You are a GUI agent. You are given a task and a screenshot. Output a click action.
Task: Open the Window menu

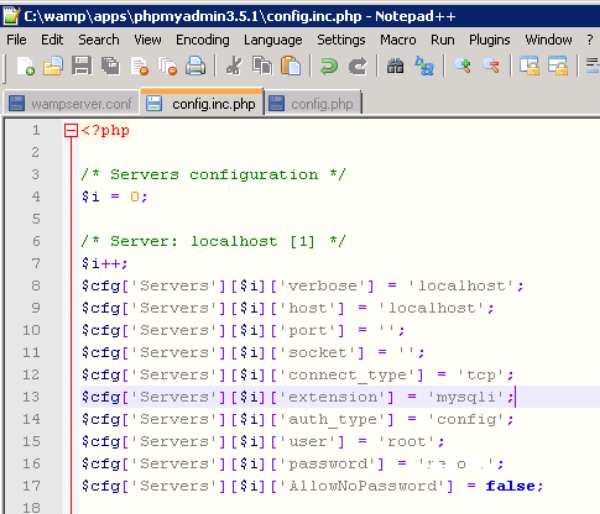pyautogui.click(x=549, y=40)
